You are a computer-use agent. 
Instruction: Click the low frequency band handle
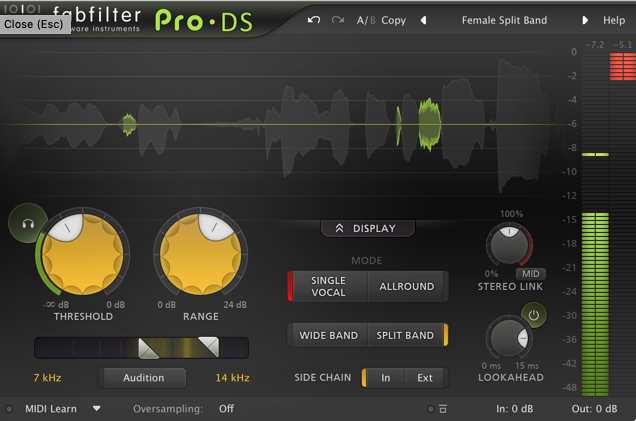pos(147,348)
